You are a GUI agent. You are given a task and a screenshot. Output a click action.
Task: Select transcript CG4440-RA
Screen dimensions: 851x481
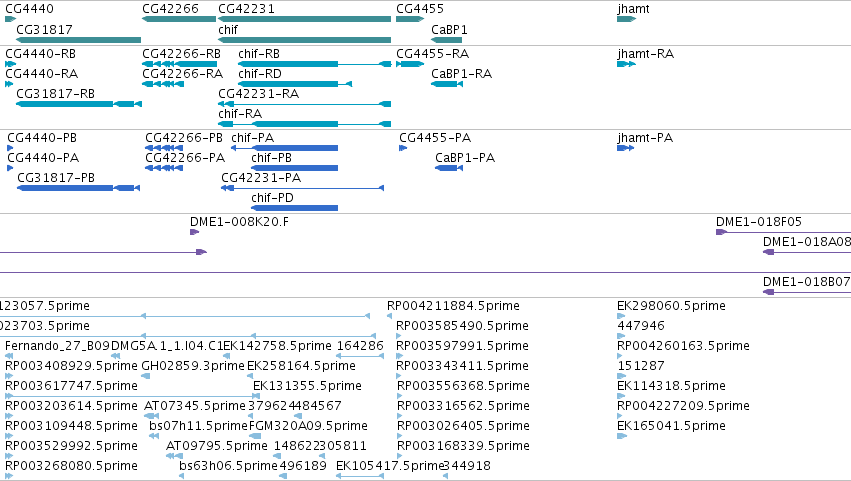[x=42, y=73]
